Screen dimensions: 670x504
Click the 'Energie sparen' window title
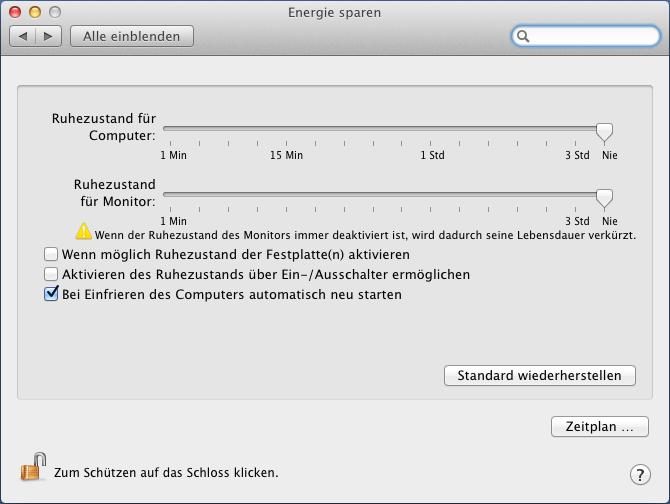tap(334, 13)
